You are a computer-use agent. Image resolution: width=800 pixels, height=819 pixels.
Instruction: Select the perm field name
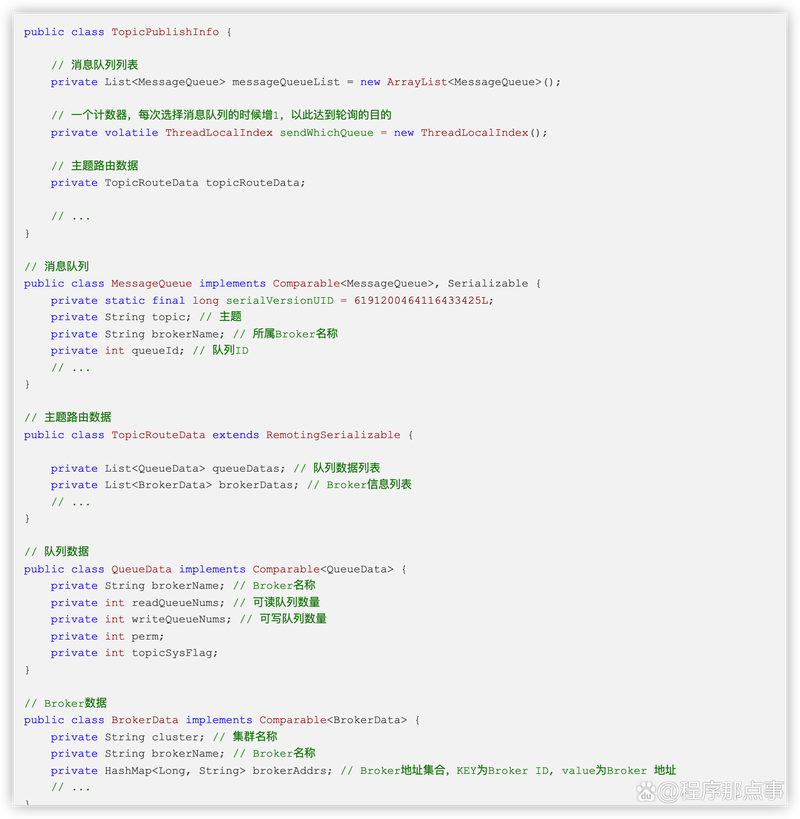pos(148,636)
